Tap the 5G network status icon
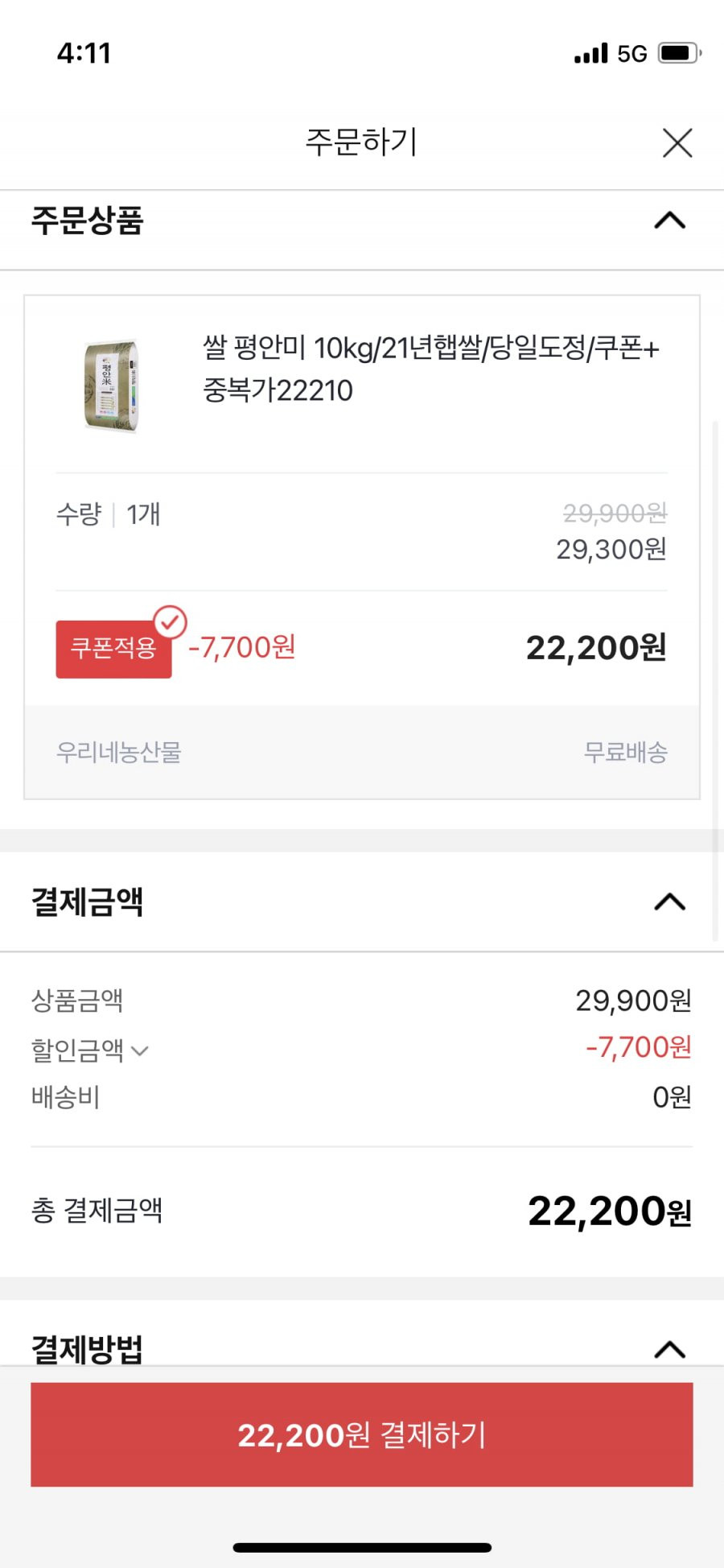Screen dimensions: 724x1568 632,53
